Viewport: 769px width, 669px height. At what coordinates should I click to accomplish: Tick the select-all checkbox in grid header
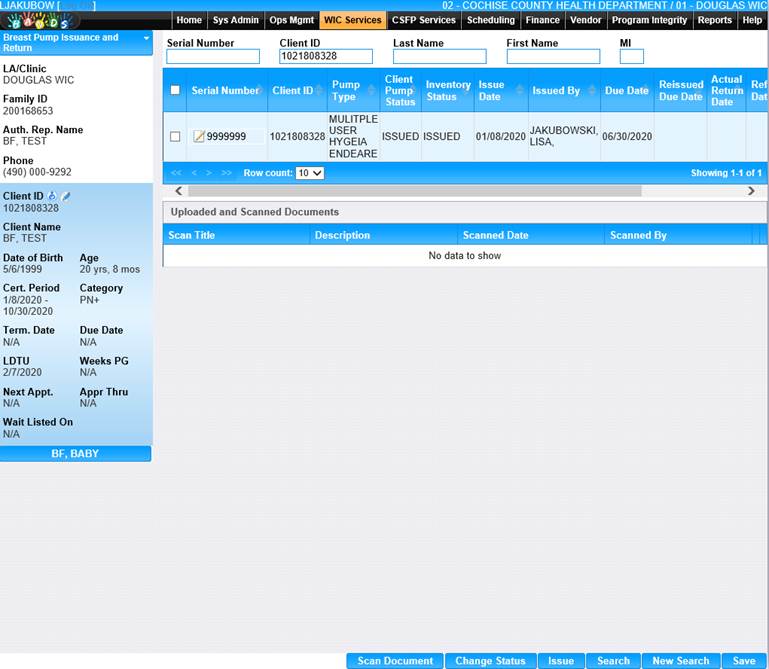tap(175, 90)
